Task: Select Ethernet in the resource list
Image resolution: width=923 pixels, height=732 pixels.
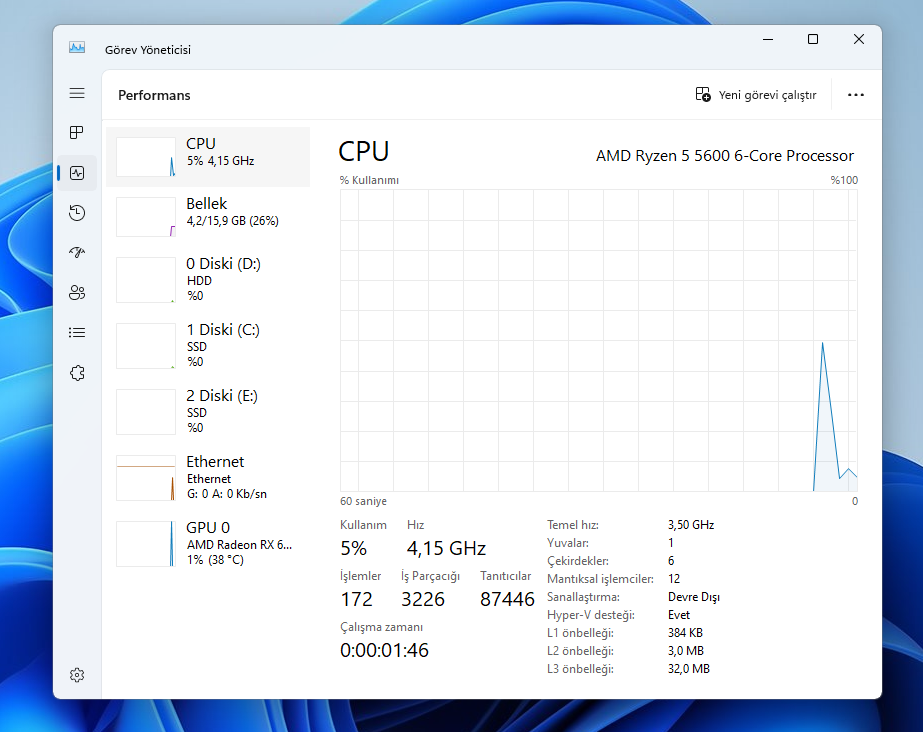Action: (208, 477)
